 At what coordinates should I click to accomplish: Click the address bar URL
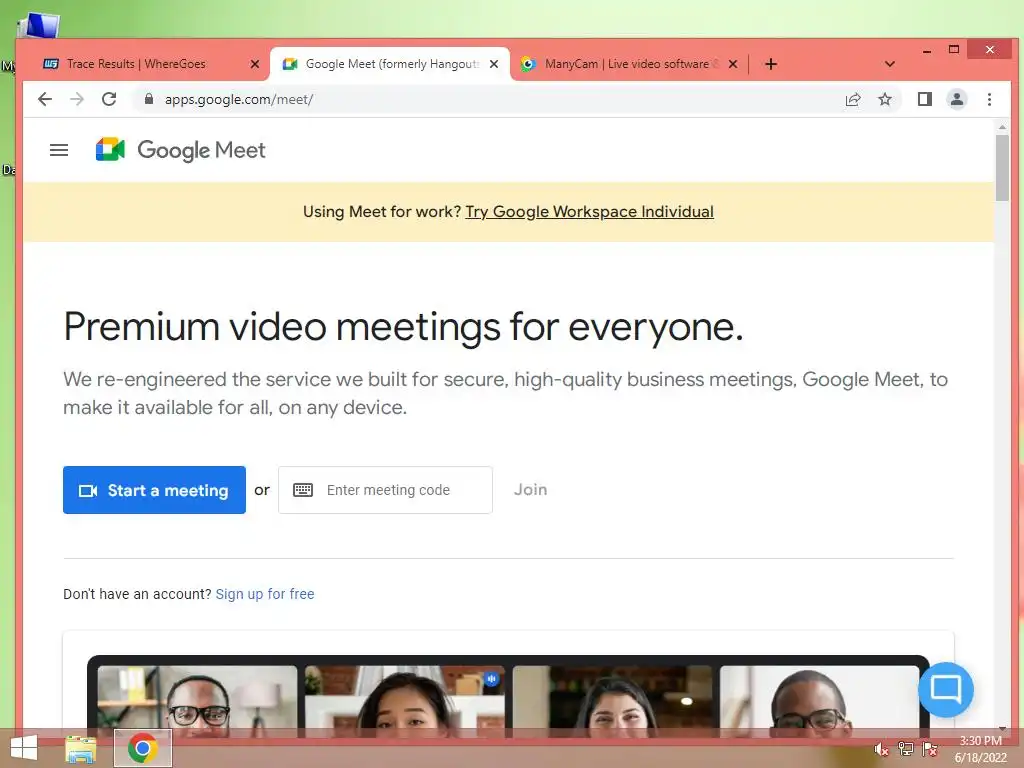pos(239,99)
